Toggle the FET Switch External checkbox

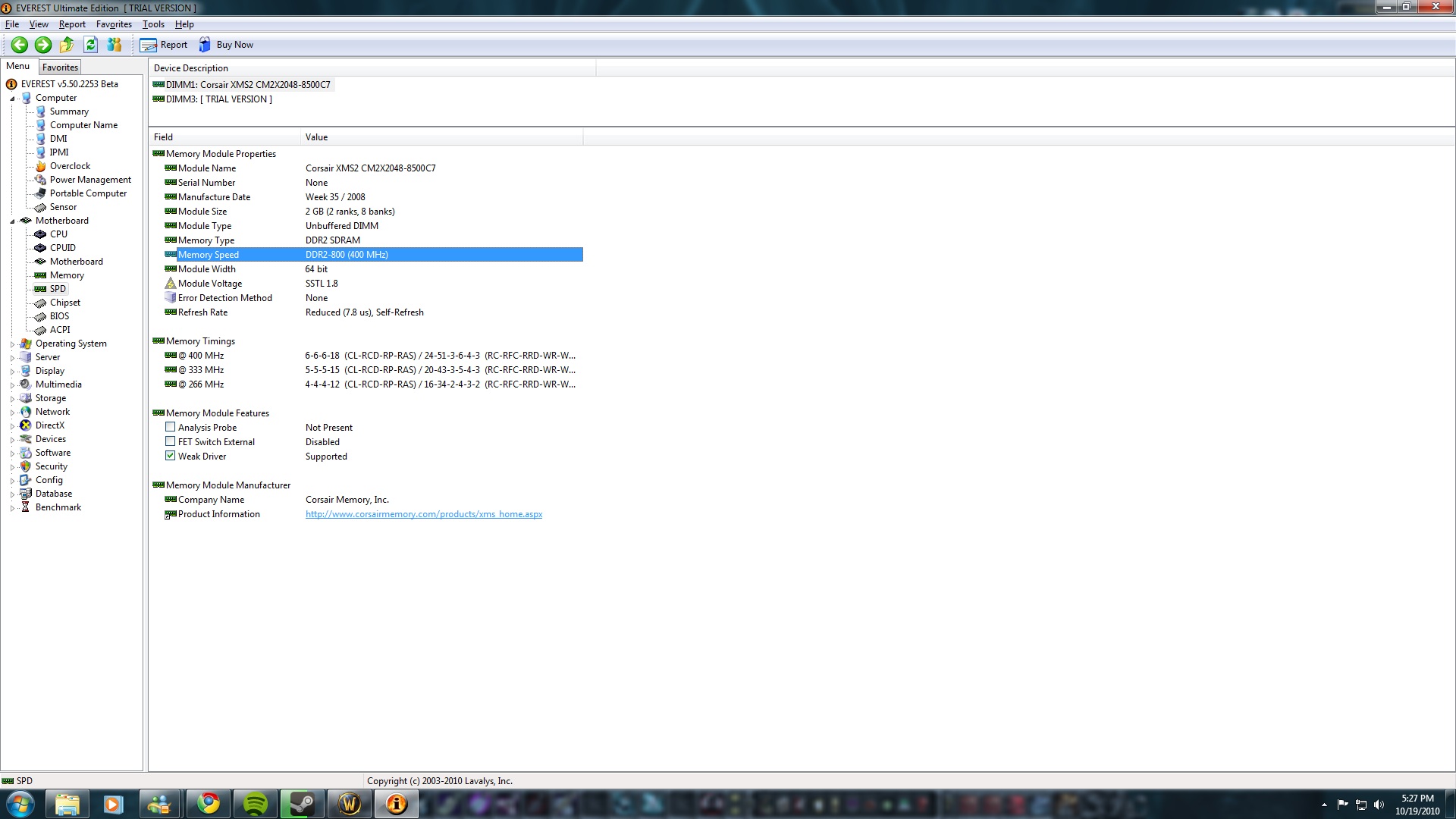[171, 442]
